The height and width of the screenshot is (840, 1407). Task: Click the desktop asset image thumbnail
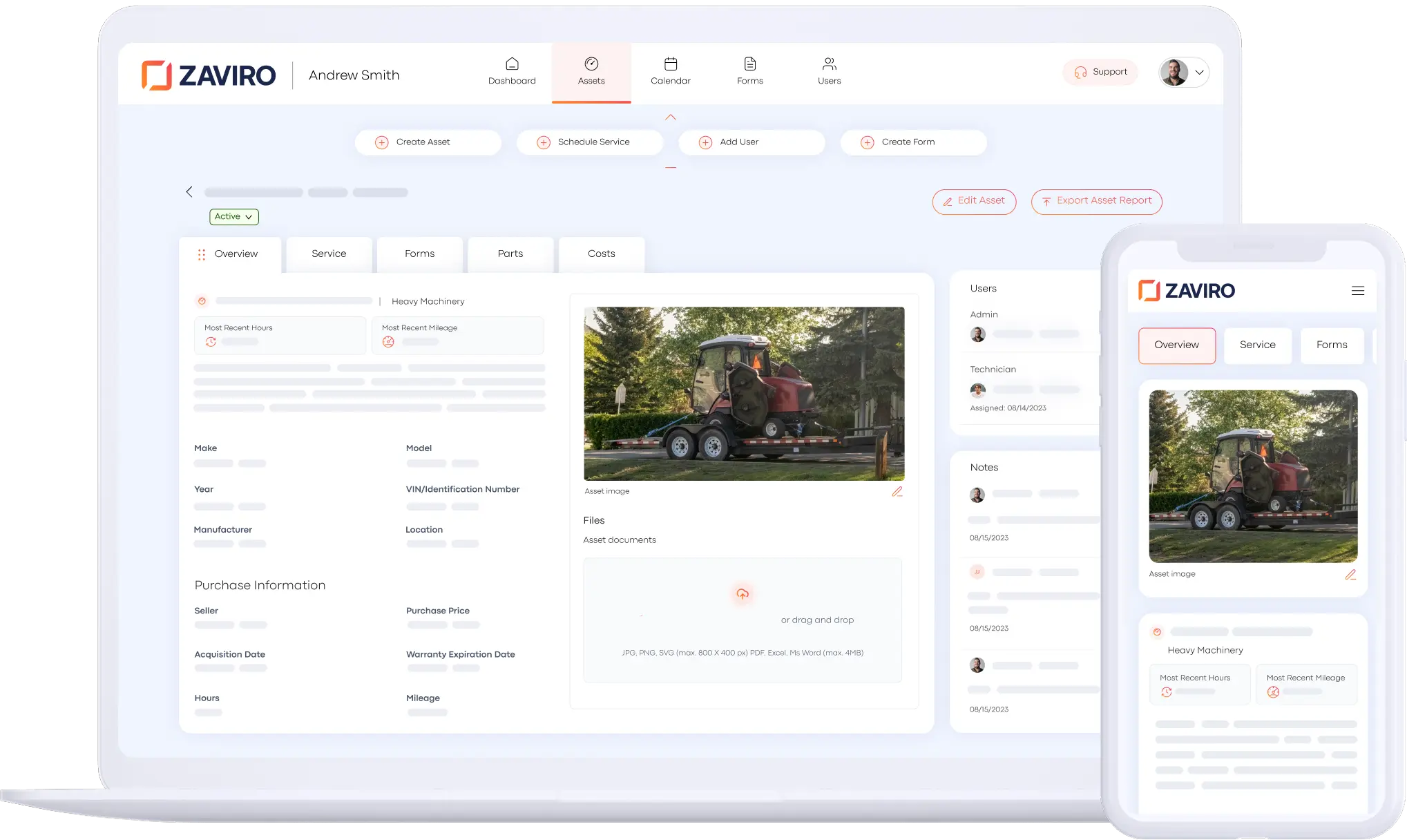point(744,394)
